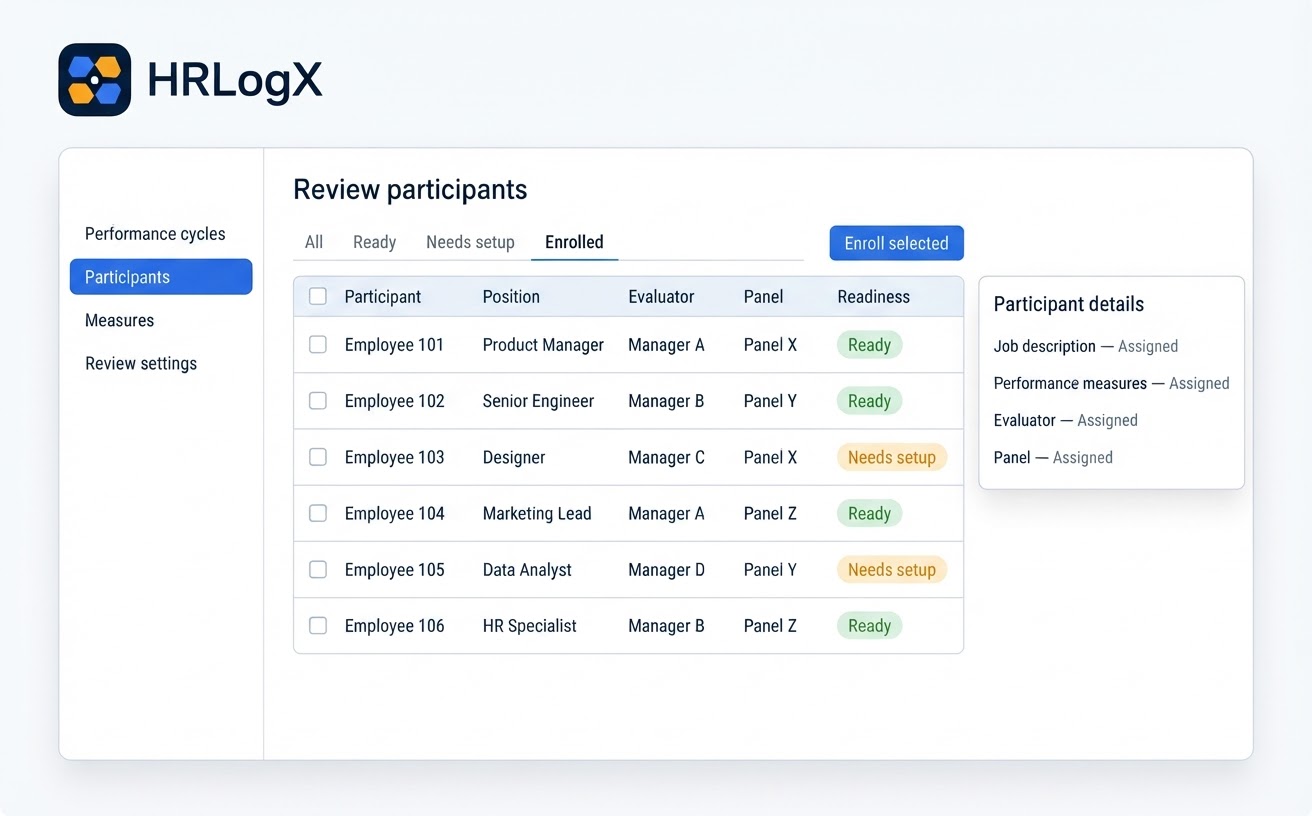Click the Participant details heading
The width and height of the screenshot is (1312, 816).
(1068, 304)
